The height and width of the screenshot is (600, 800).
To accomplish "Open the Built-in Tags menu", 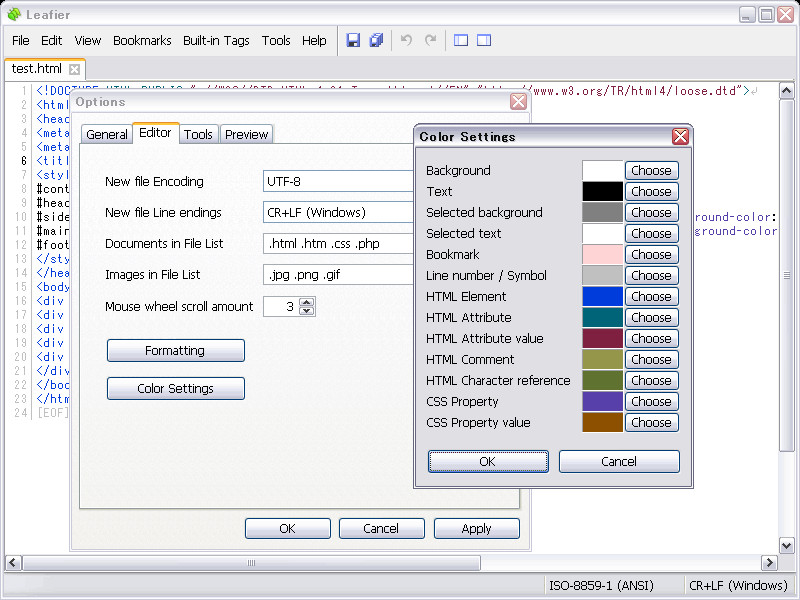I will tap(216, 40).
